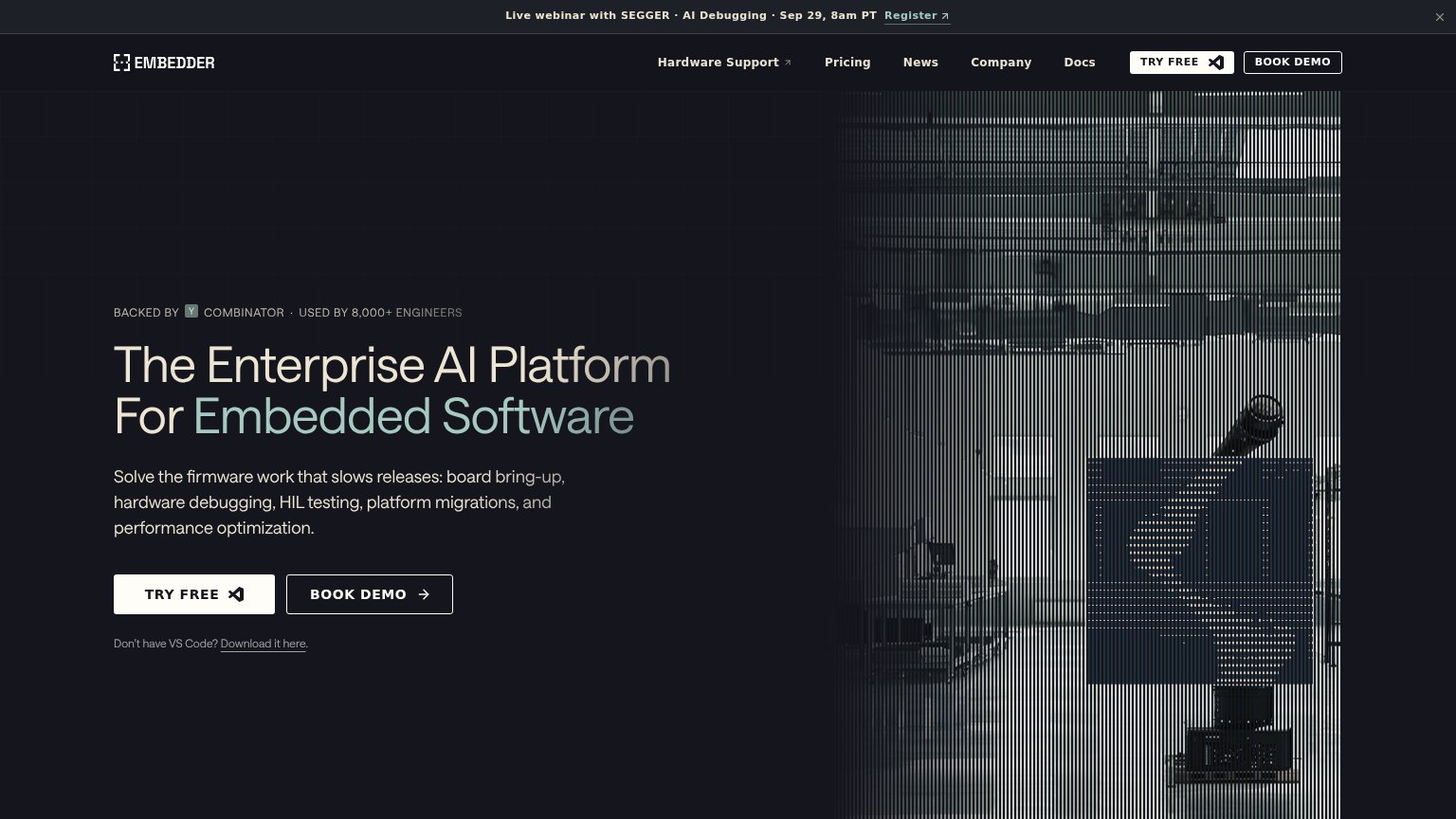
Task: Click the Y Combinator logo icon
Action: tap(191, 311)
